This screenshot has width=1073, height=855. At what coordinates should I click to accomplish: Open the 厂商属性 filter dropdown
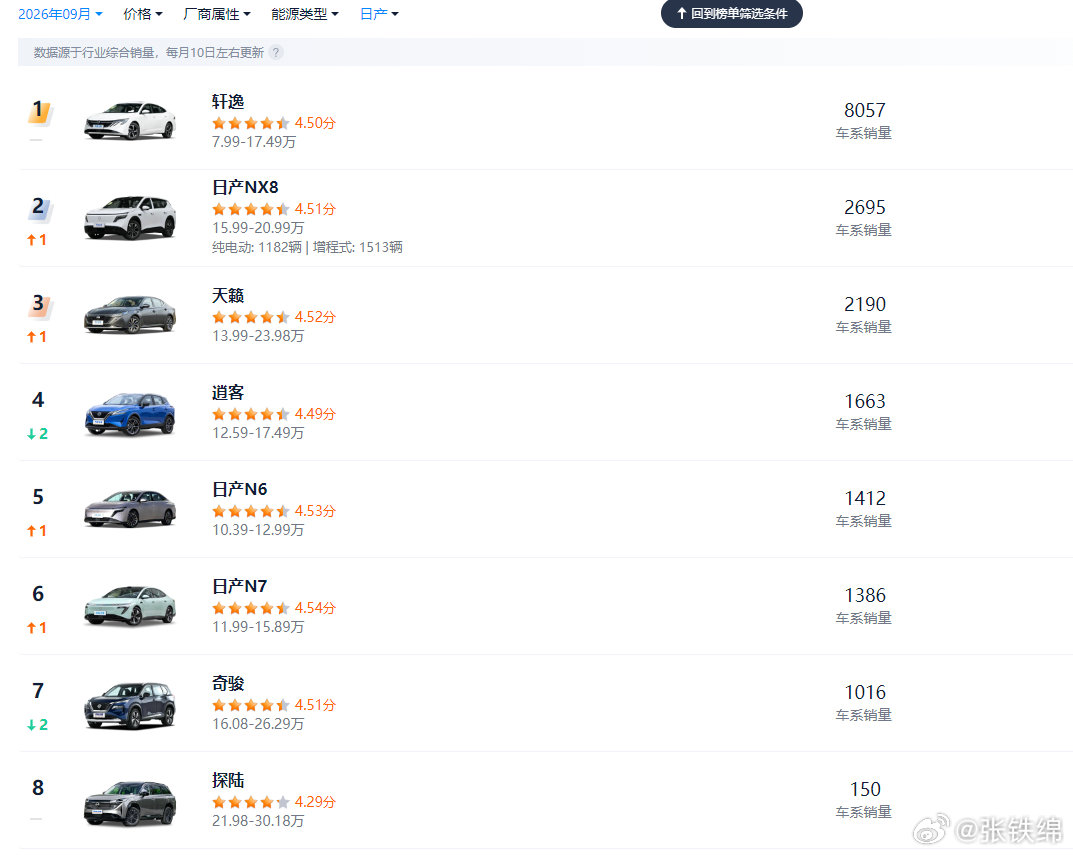click(x=217, y=14)
